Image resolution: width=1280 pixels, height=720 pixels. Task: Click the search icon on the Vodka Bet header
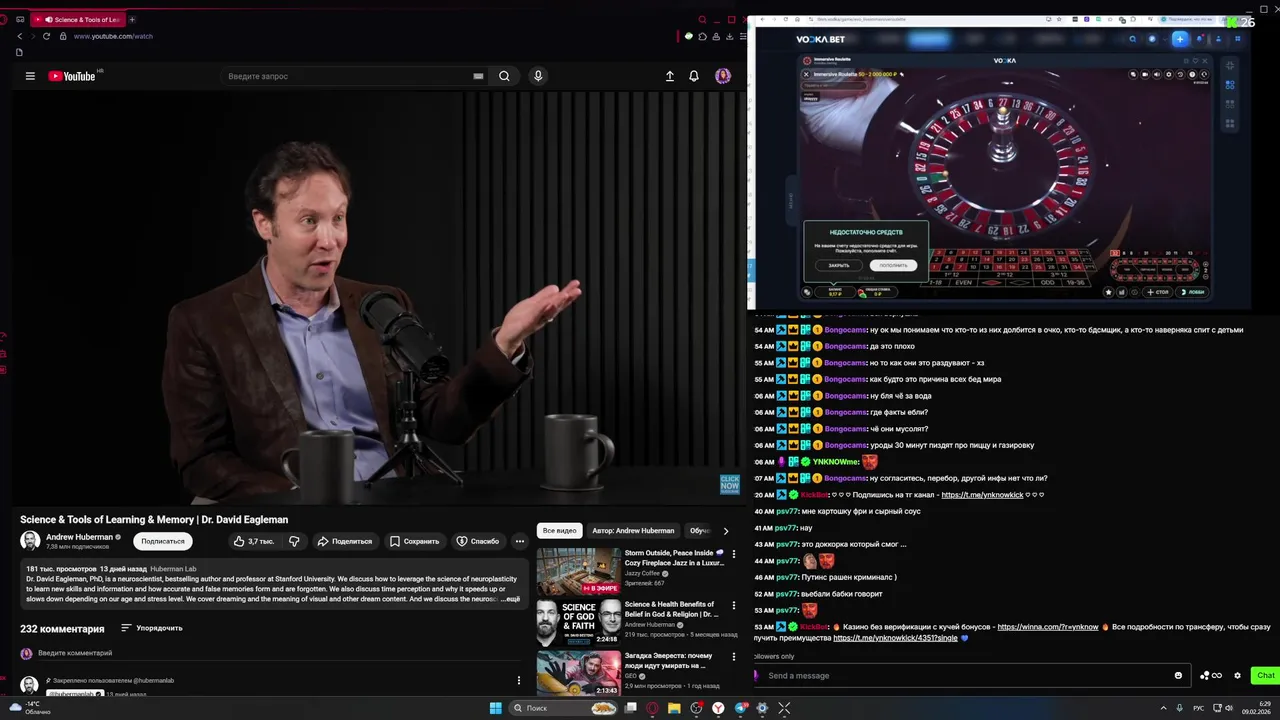pos(1132,39)
